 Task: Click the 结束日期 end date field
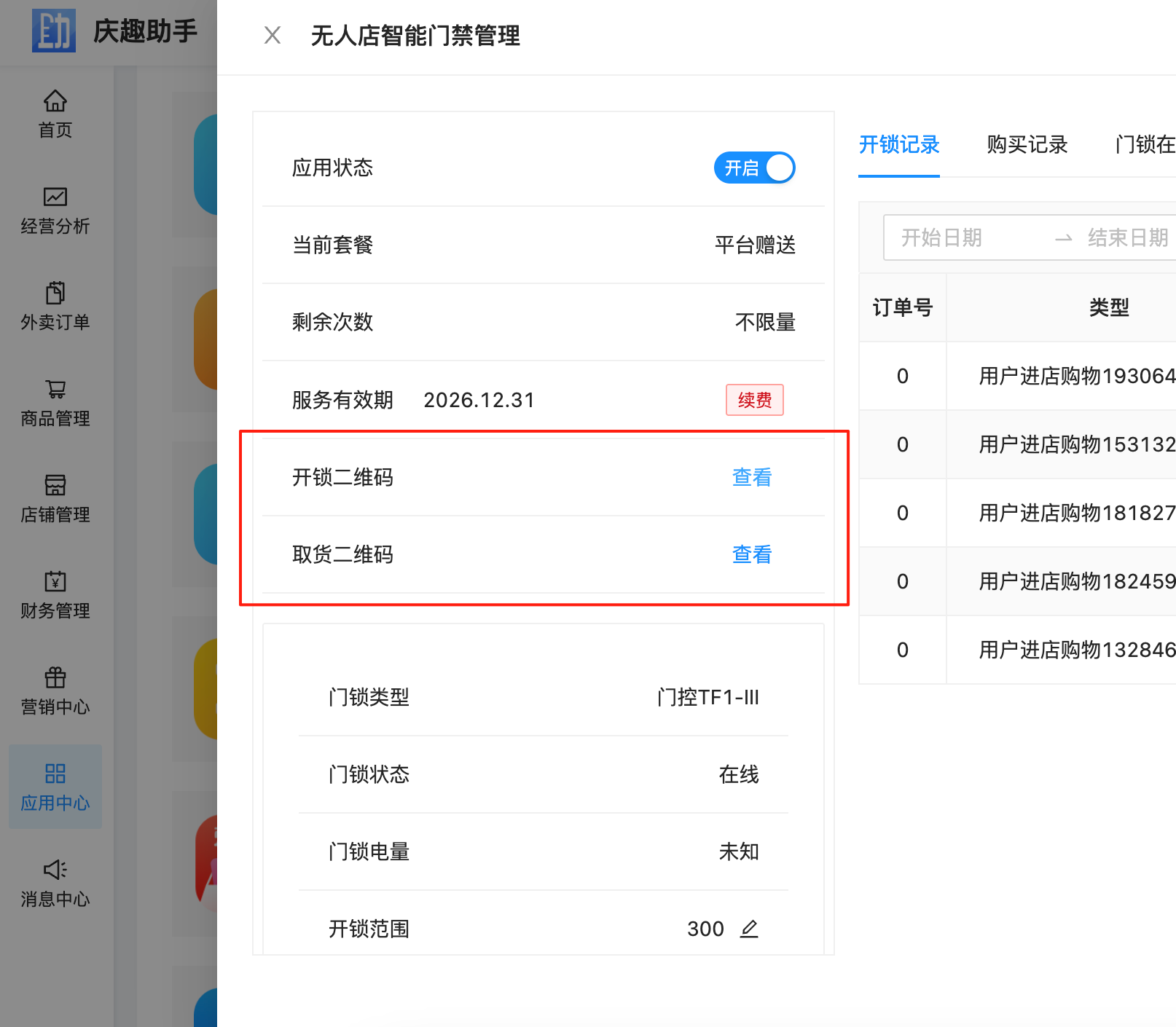pos(1126,237)
